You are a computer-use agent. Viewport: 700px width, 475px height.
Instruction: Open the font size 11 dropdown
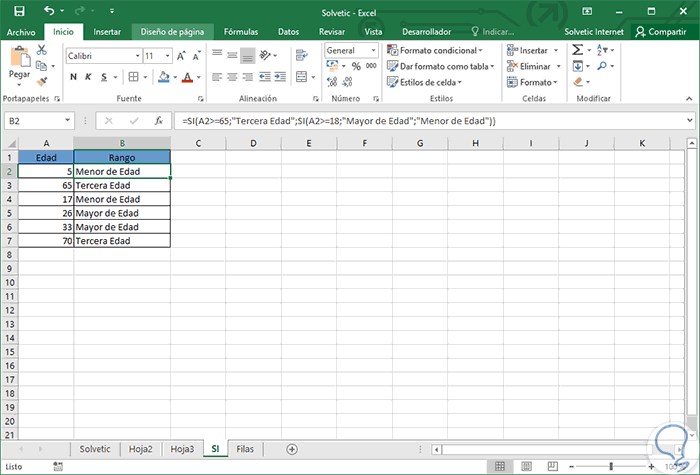(167, 56)
